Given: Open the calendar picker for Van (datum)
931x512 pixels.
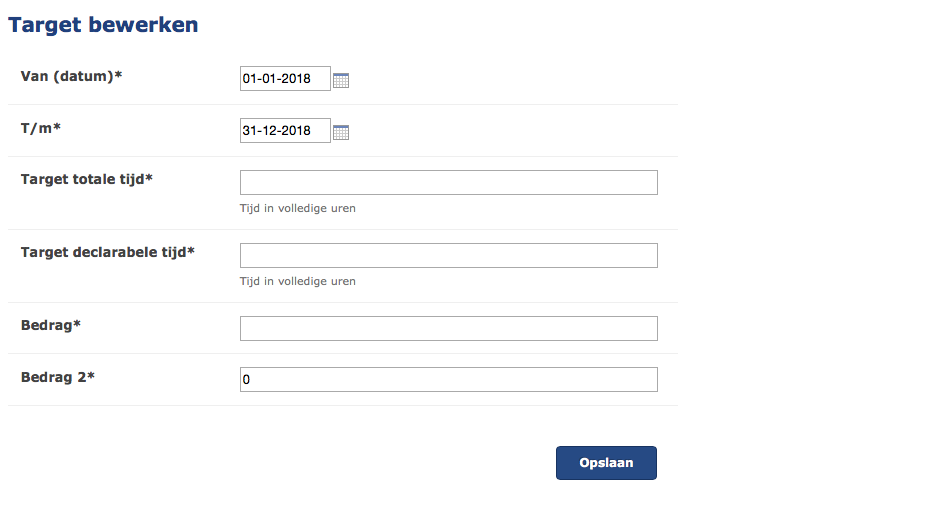Looking at the screenshot, I should pos(341,80).
